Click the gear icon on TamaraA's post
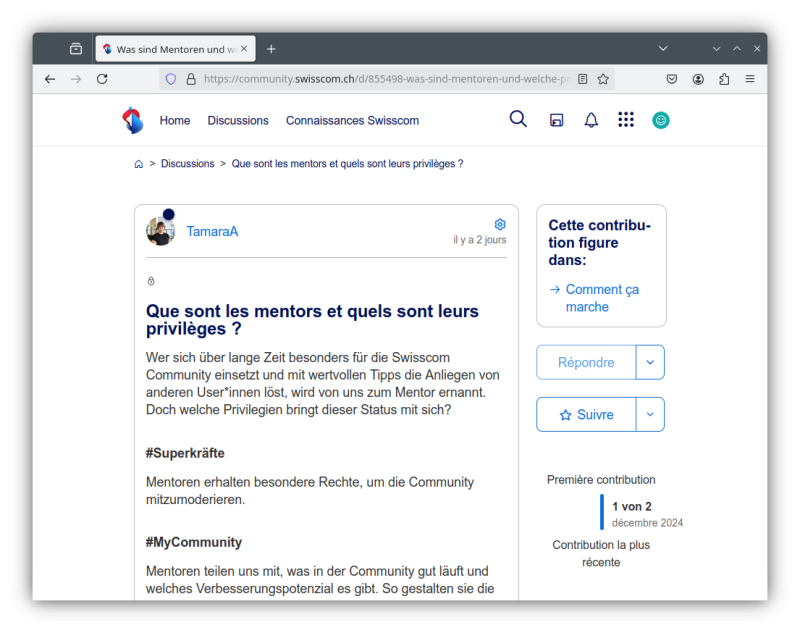This screenshot has height=633, width=800. pyautogui.click(x=500, y=224)
